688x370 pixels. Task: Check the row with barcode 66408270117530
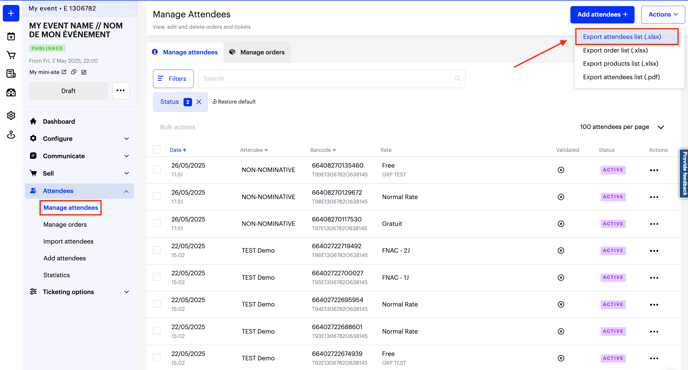(157, 223)
